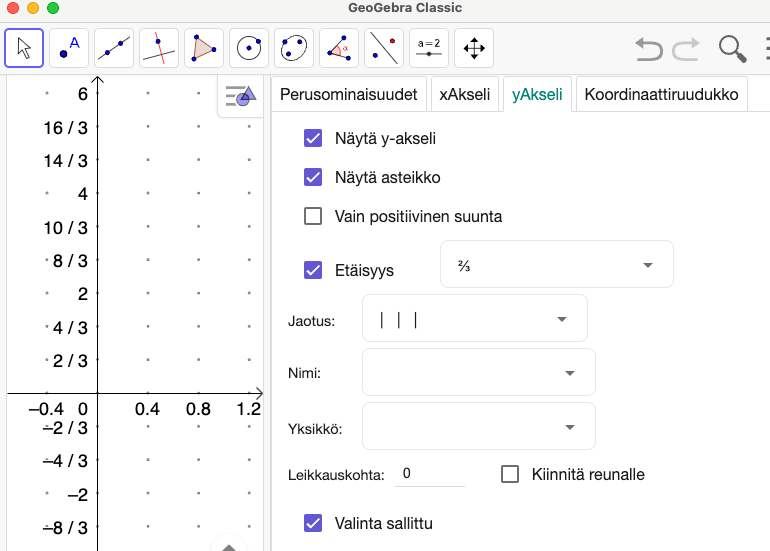Select the Reflect about Line tool

[384, 47]
